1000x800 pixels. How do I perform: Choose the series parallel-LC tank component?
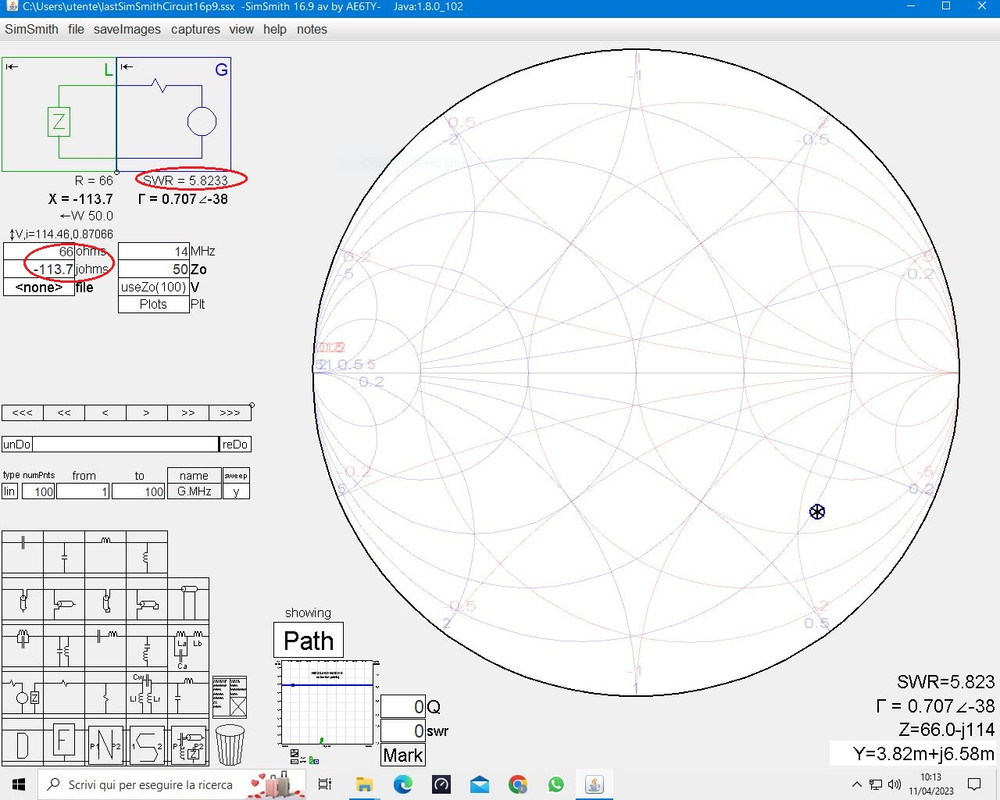click(x=23, y=646)
